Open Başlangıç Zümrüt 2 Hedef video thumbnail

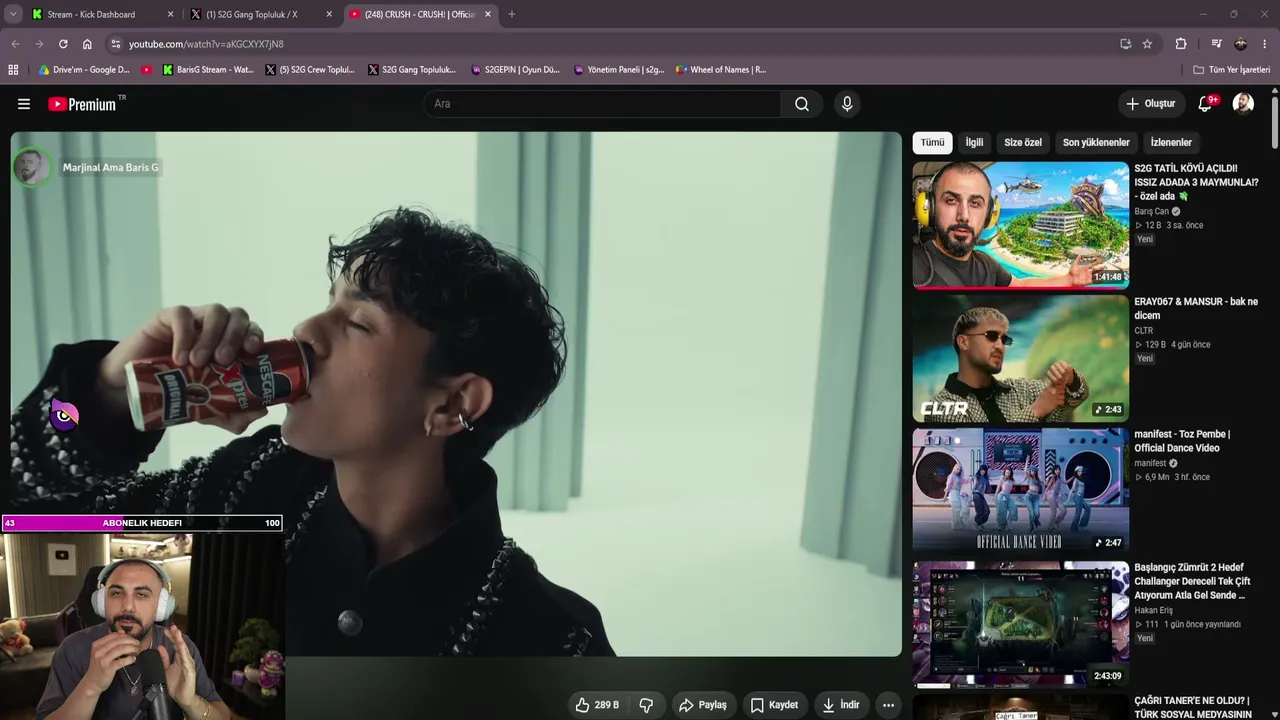tap(1021, 624)
